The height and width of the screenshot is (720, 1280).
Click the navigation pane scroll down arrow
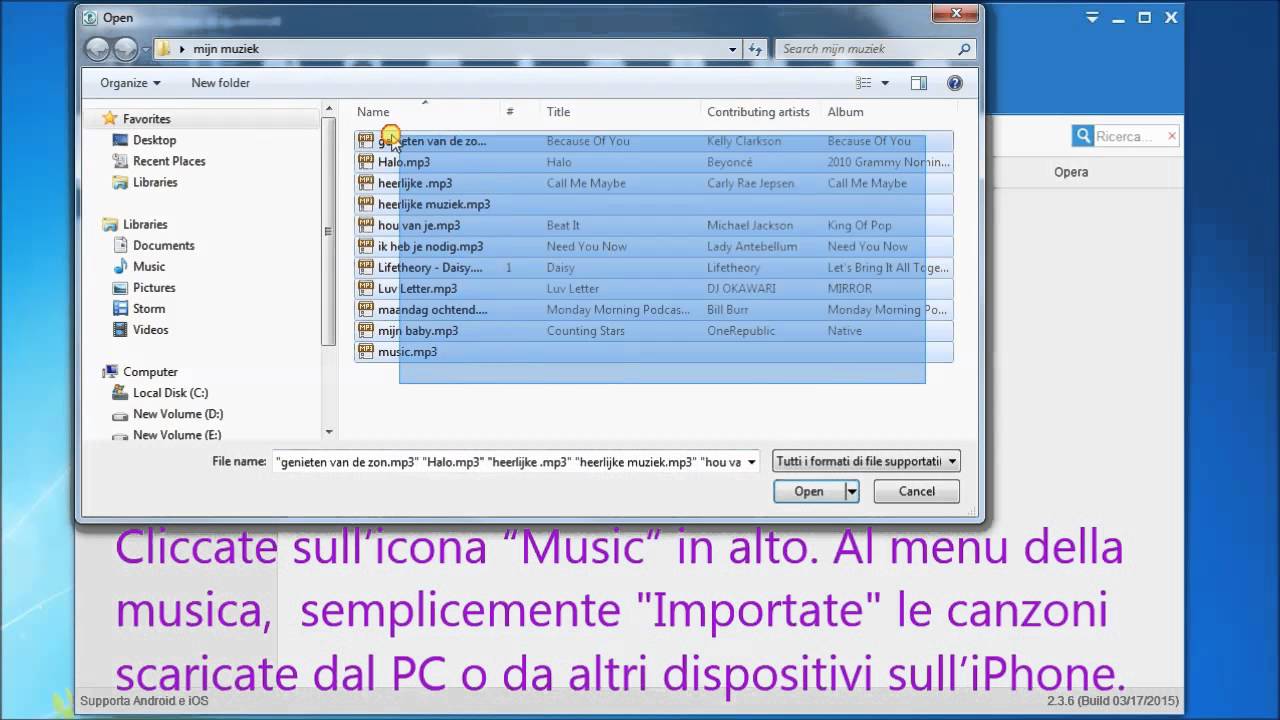coord(330,432)
